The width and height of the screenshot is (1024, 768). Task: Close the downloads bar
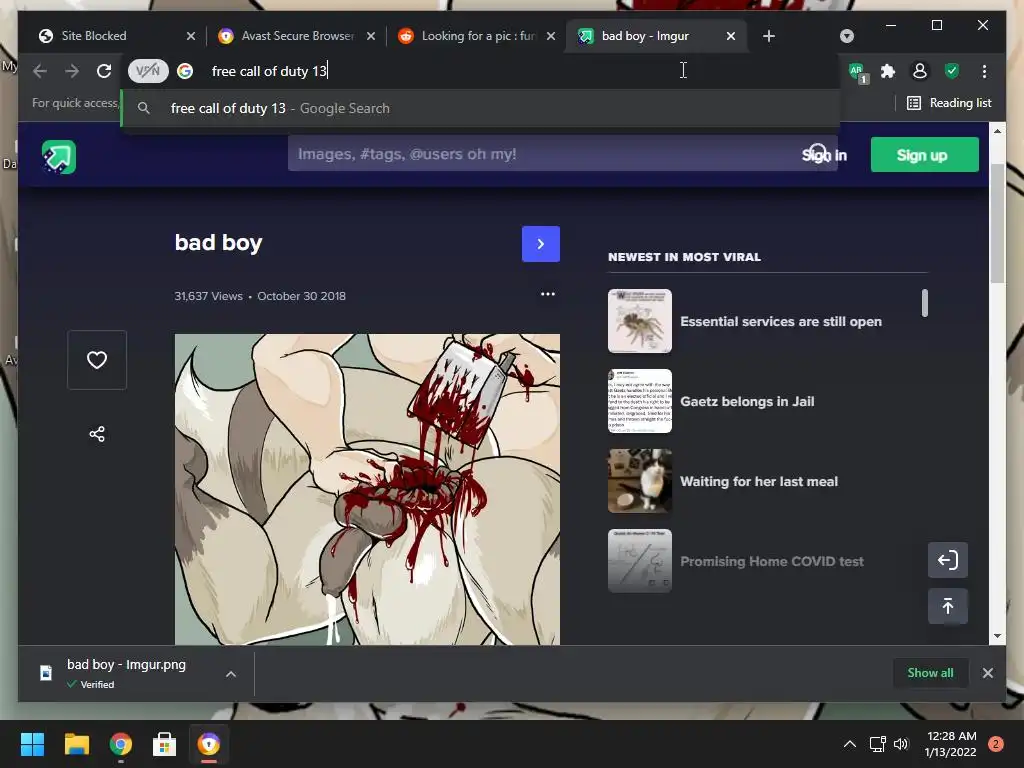tap(987, 673)
